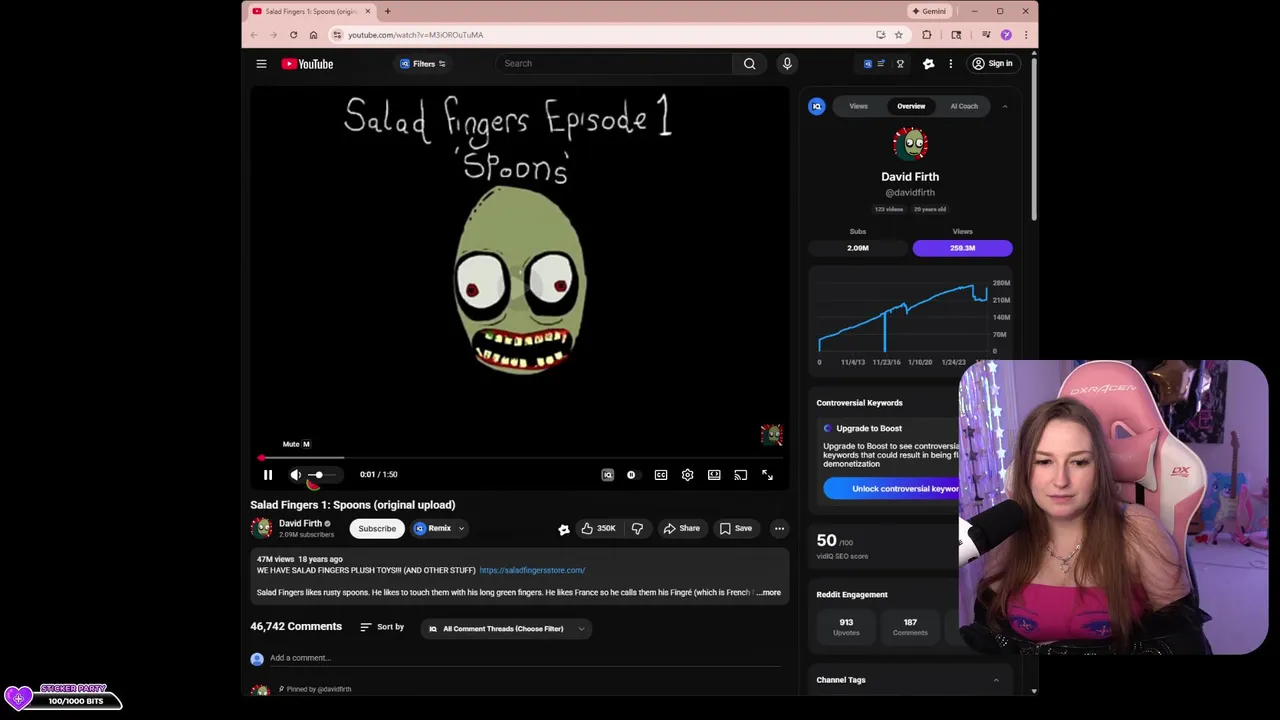This screenshot has height=720, width=1280.
Task: Like the video (350K)
Action: coord(598,528)
